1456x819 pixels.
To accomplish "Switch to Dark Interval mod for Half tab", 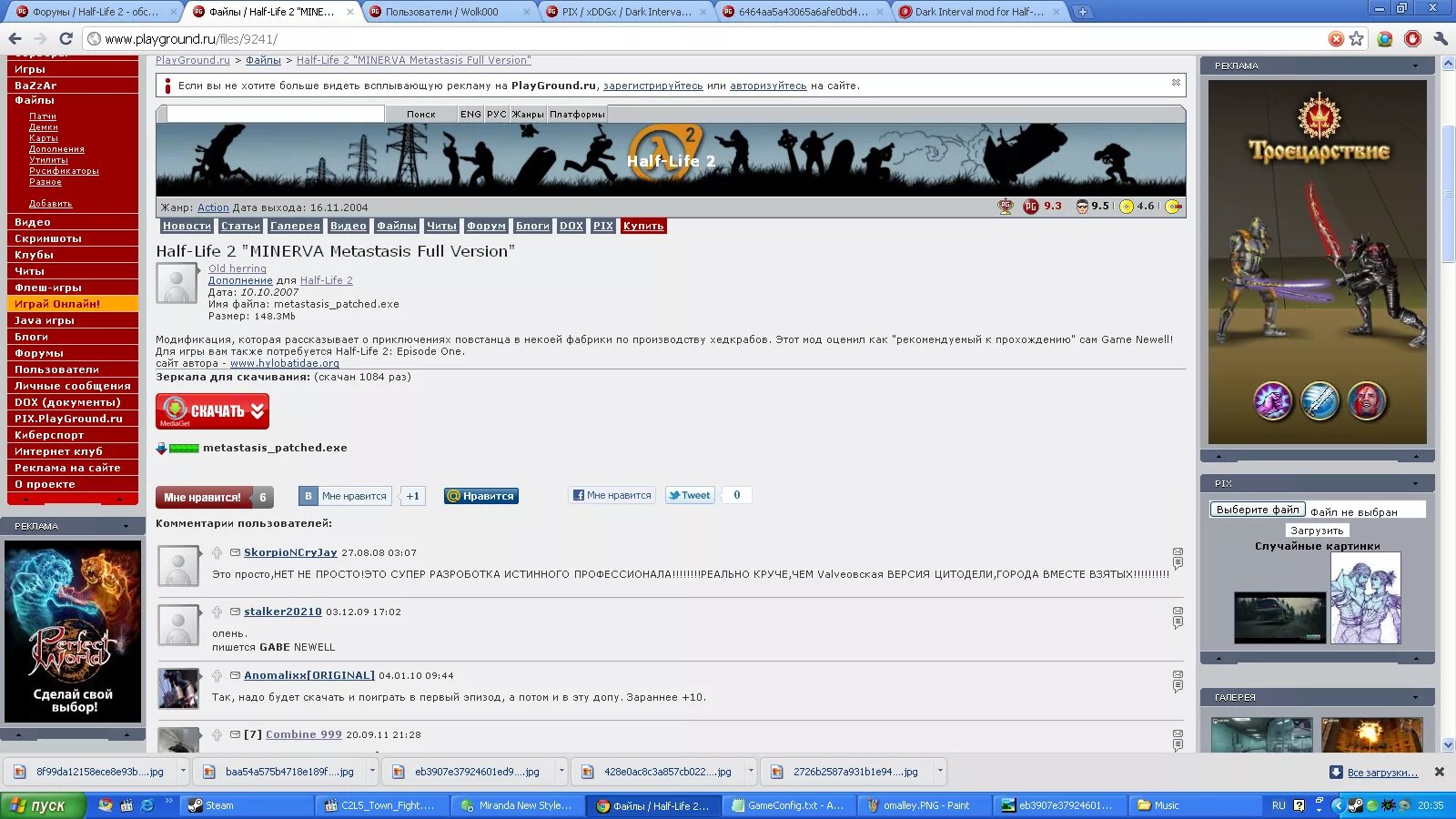I will [979, 12].
